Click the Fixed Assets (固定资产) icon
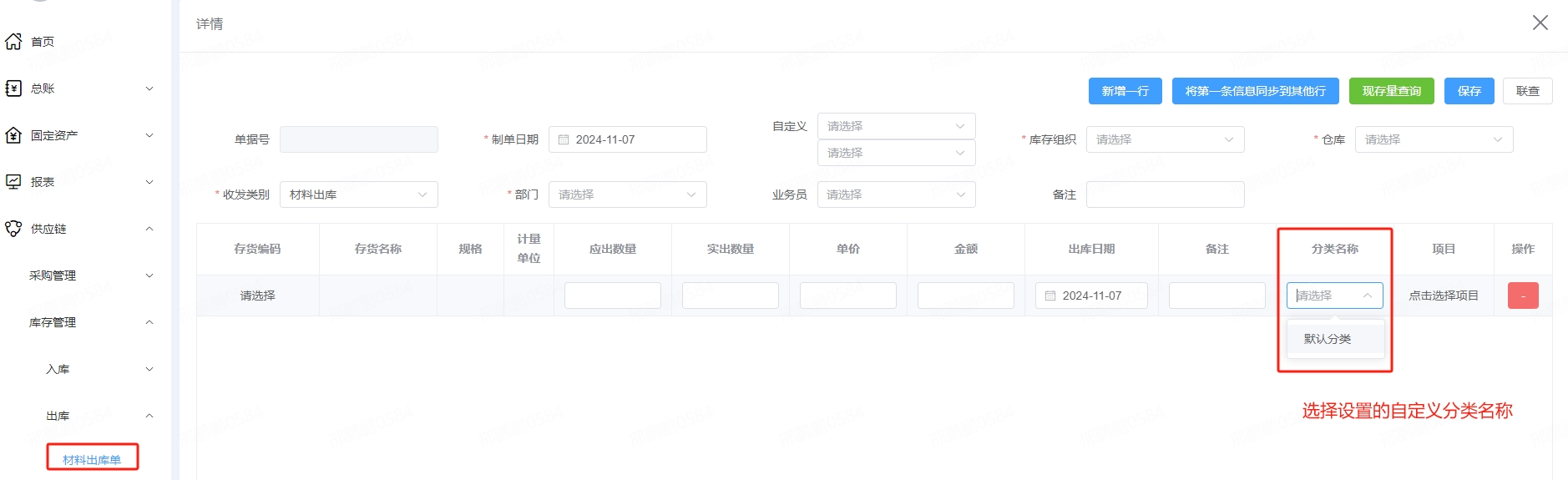This screenshot has width=1568, height=480. (x=13, y=135)
